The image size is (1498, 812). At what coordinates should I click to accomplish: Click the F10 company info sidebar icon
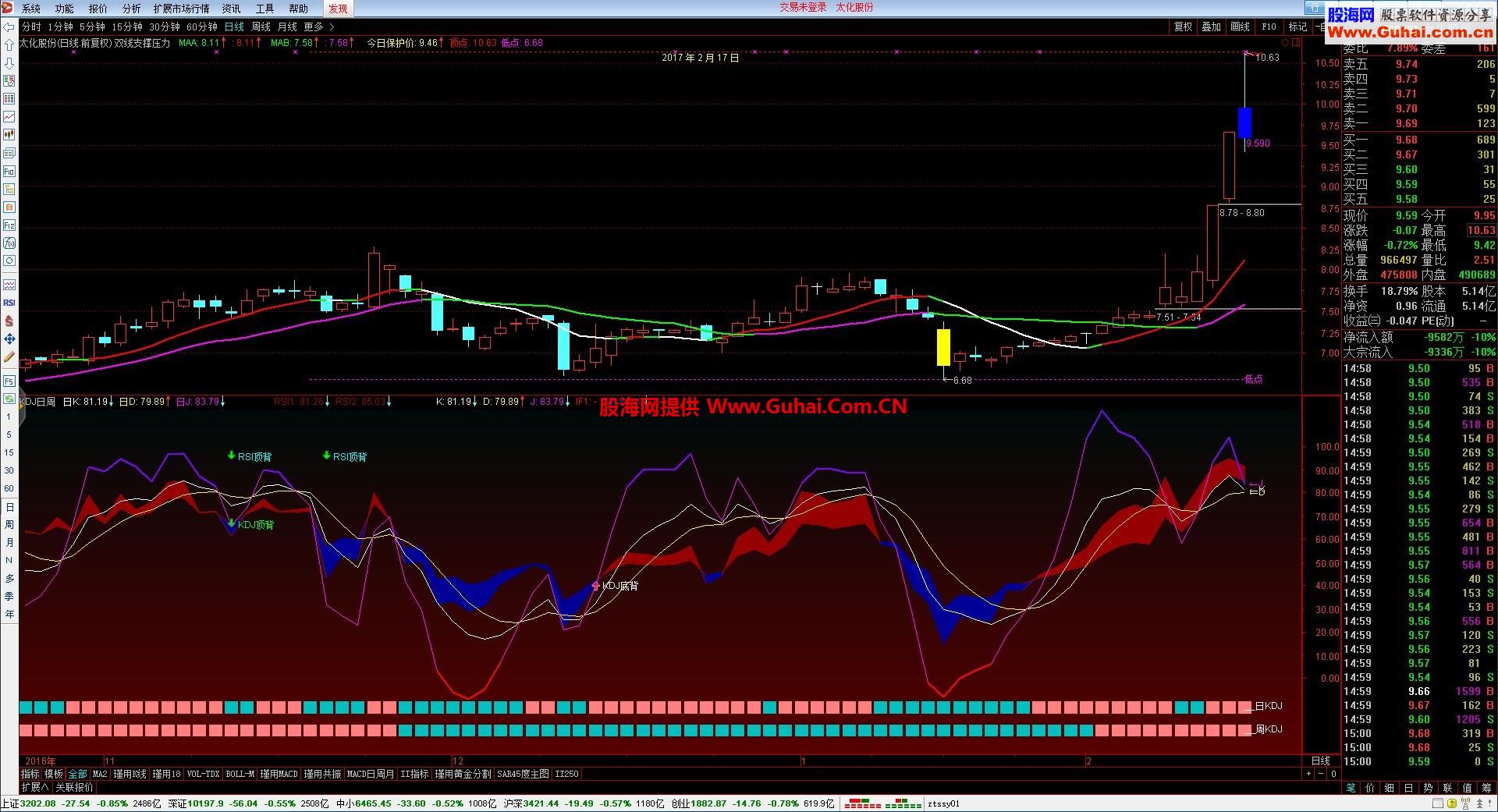pos(9,171)
